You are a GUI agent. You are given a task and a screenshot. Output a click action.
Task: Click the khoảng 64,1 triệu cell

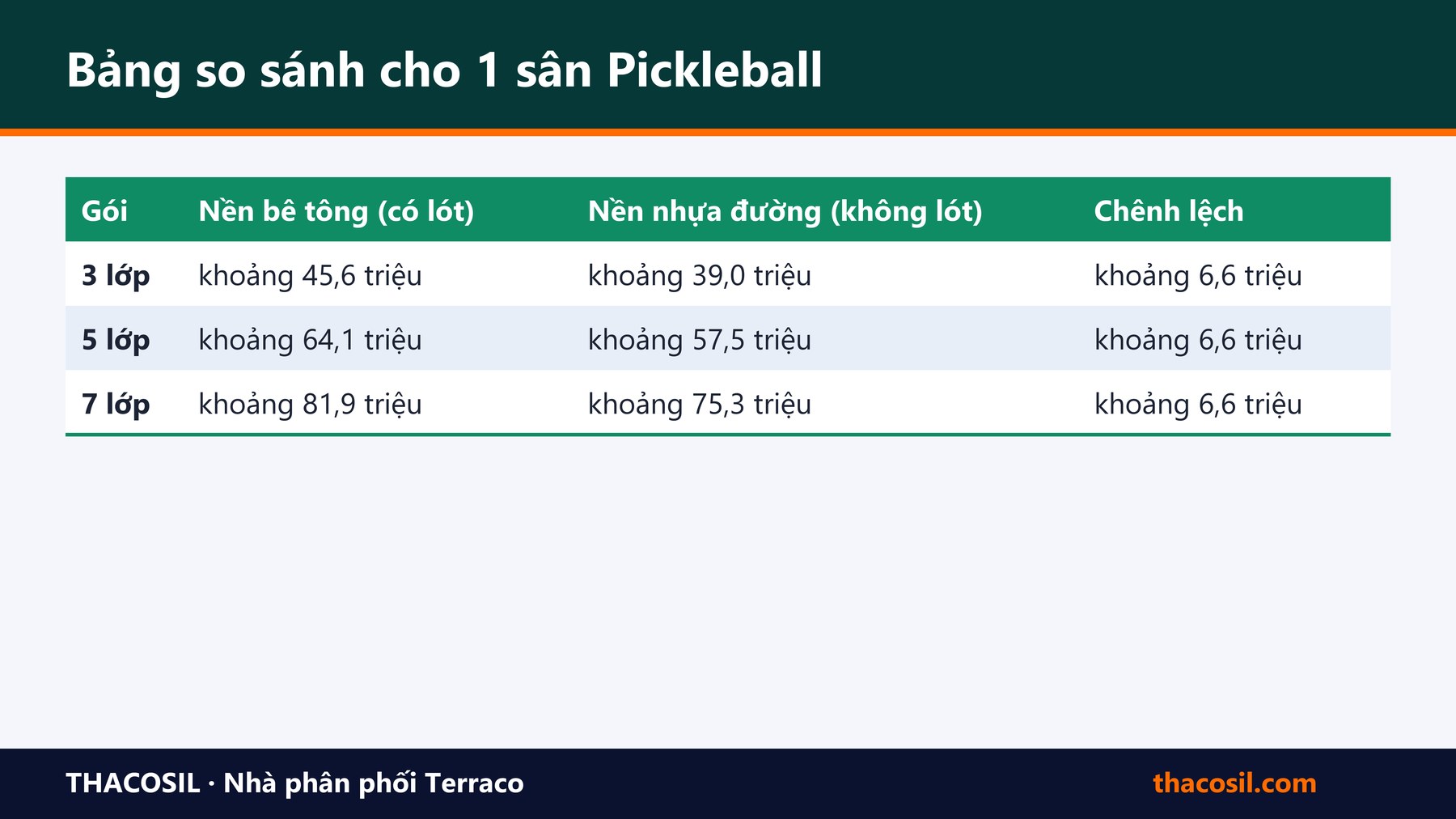tap(310, 340)
